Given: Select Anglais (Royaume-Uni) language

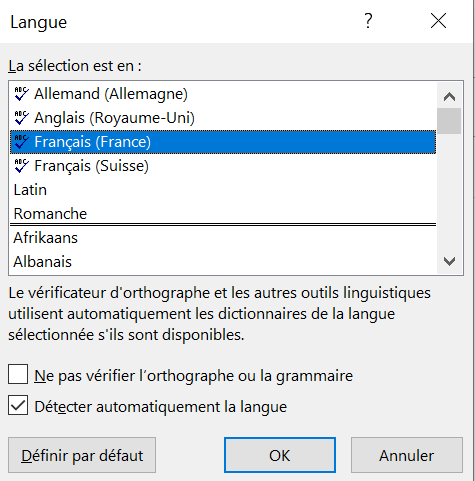Looking at the screenshot, I should pyautogui.click(x=223, y=118).
